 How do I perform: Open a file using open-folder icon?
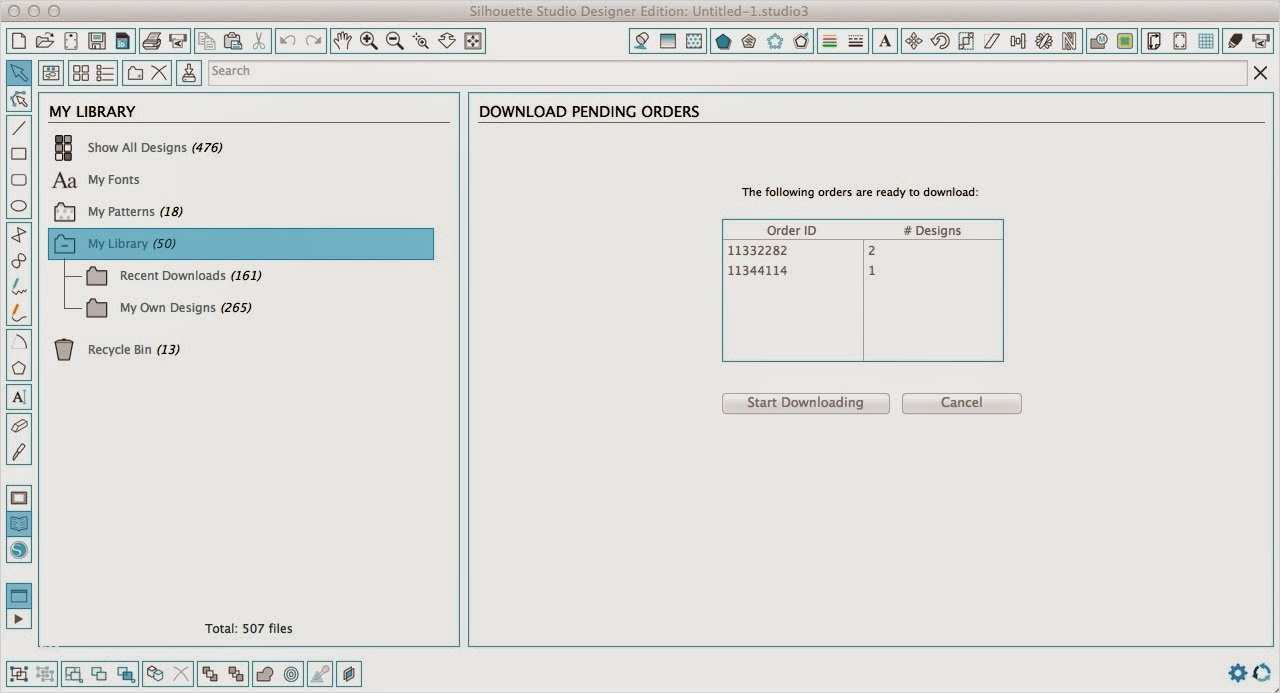(44, 41)
